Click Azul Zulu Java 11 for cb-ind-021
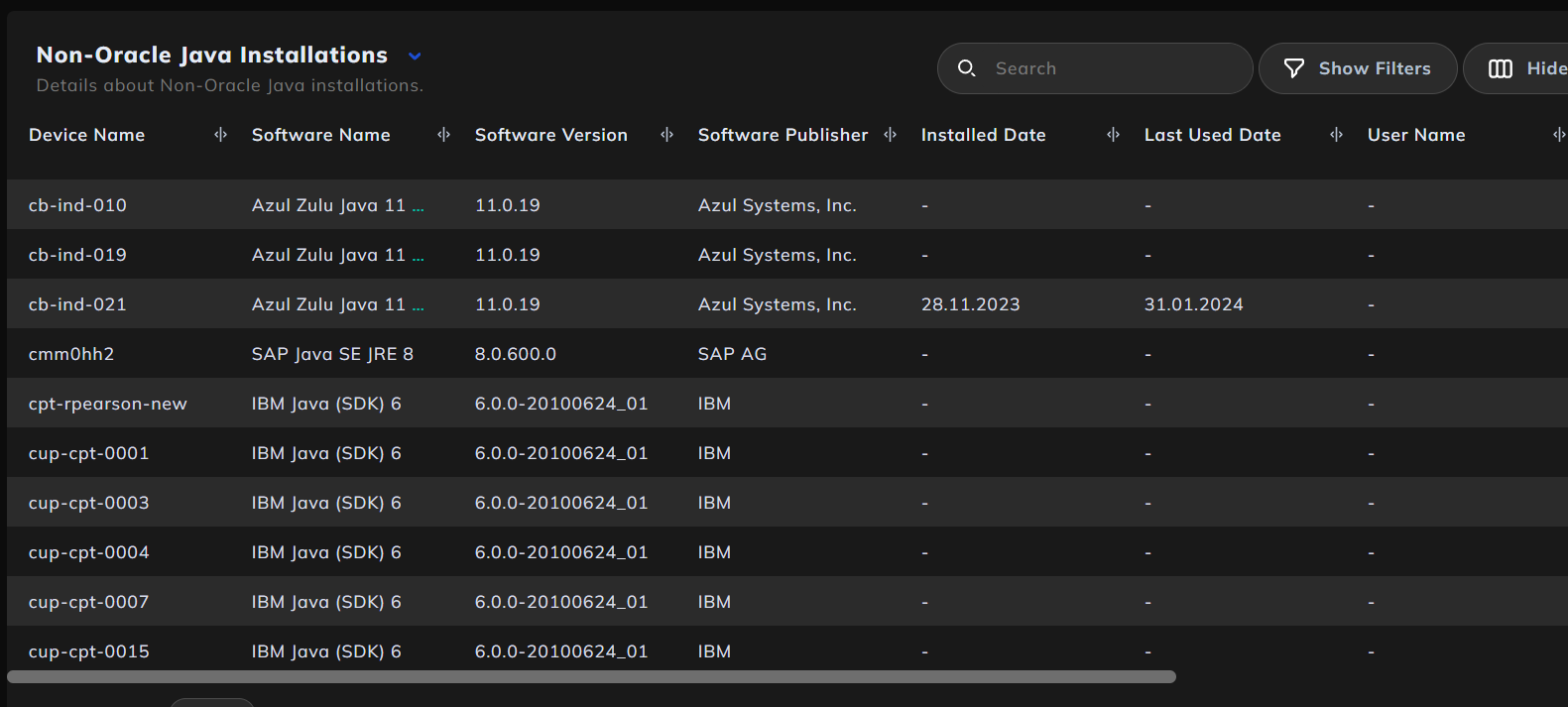This screenshot has width=1568, height=707. pyautogui.click(x=338, y=304)
